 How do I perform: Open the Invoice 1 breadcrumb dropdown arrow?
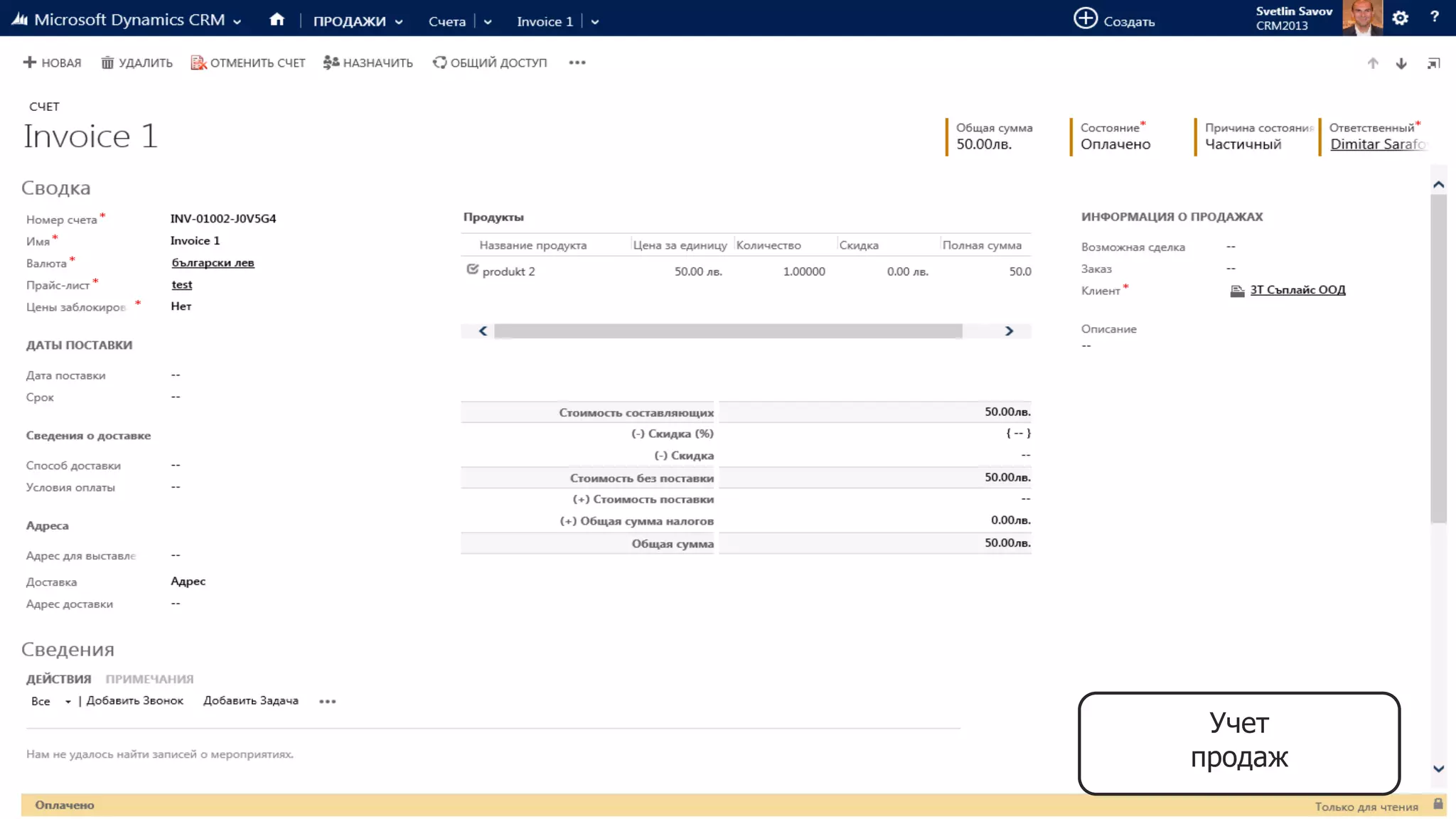(x=595, y=22)
